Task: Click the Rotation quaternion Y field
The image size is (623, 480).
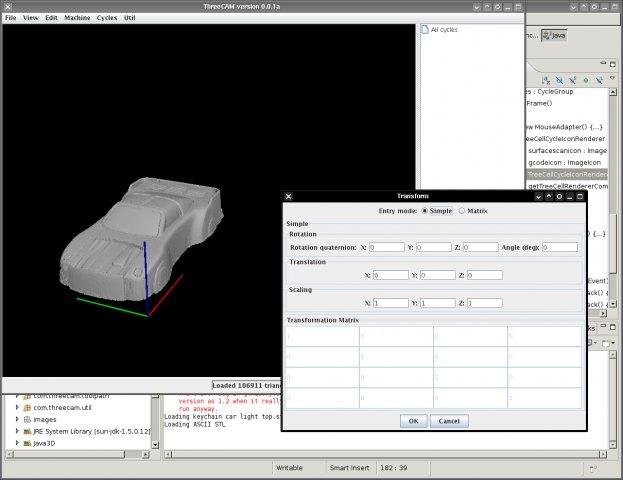Action: (x=433, y=248)
